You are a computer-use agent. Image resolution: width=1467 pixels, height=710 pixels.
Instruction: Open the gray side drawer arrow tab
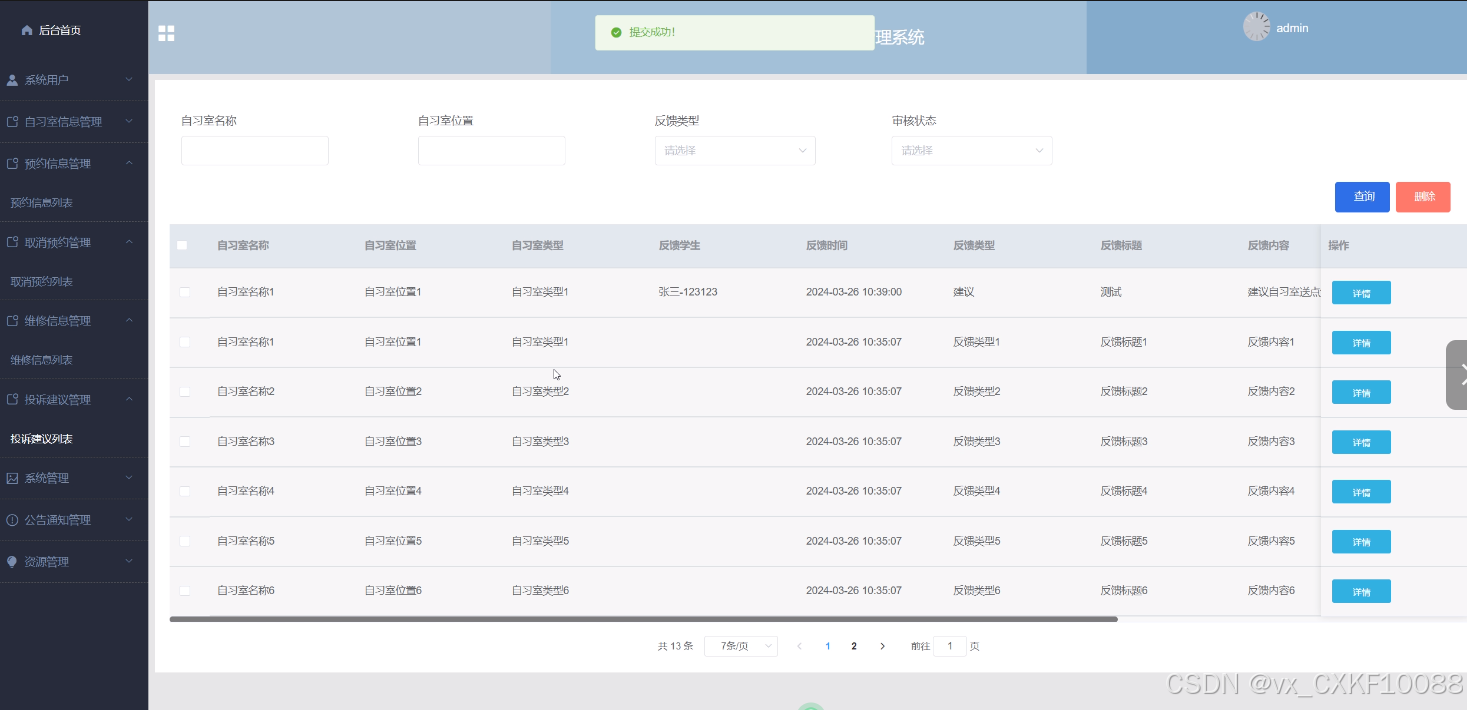1457,375
